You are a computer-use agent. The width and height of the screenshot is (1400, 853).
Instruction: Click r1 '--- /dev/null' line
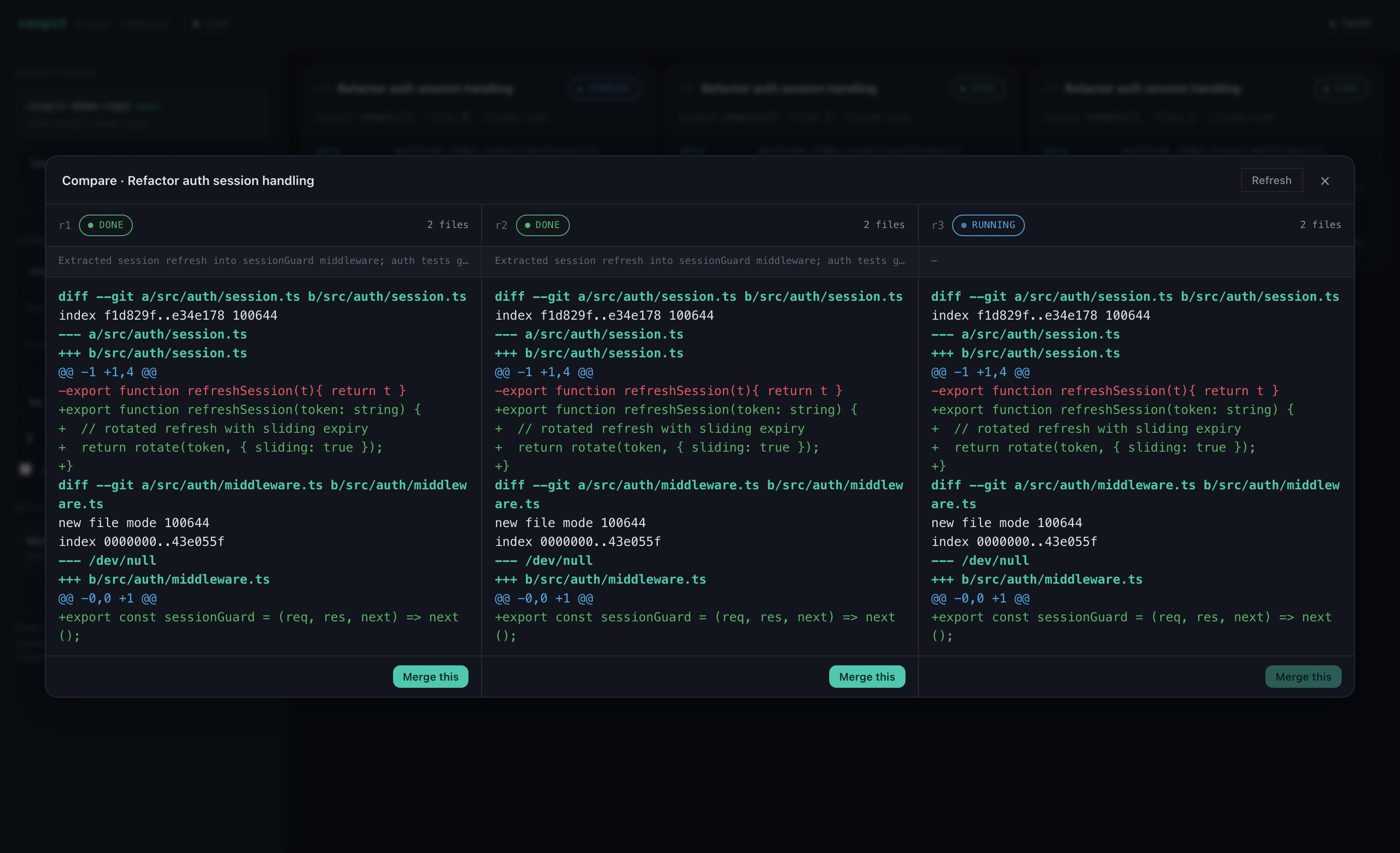107,560
